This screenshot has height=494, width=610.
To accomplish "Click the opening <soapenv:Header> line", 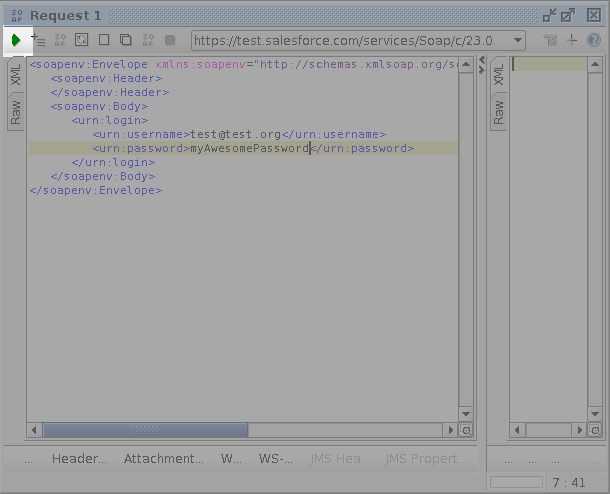I will click(x=106, y=78).
